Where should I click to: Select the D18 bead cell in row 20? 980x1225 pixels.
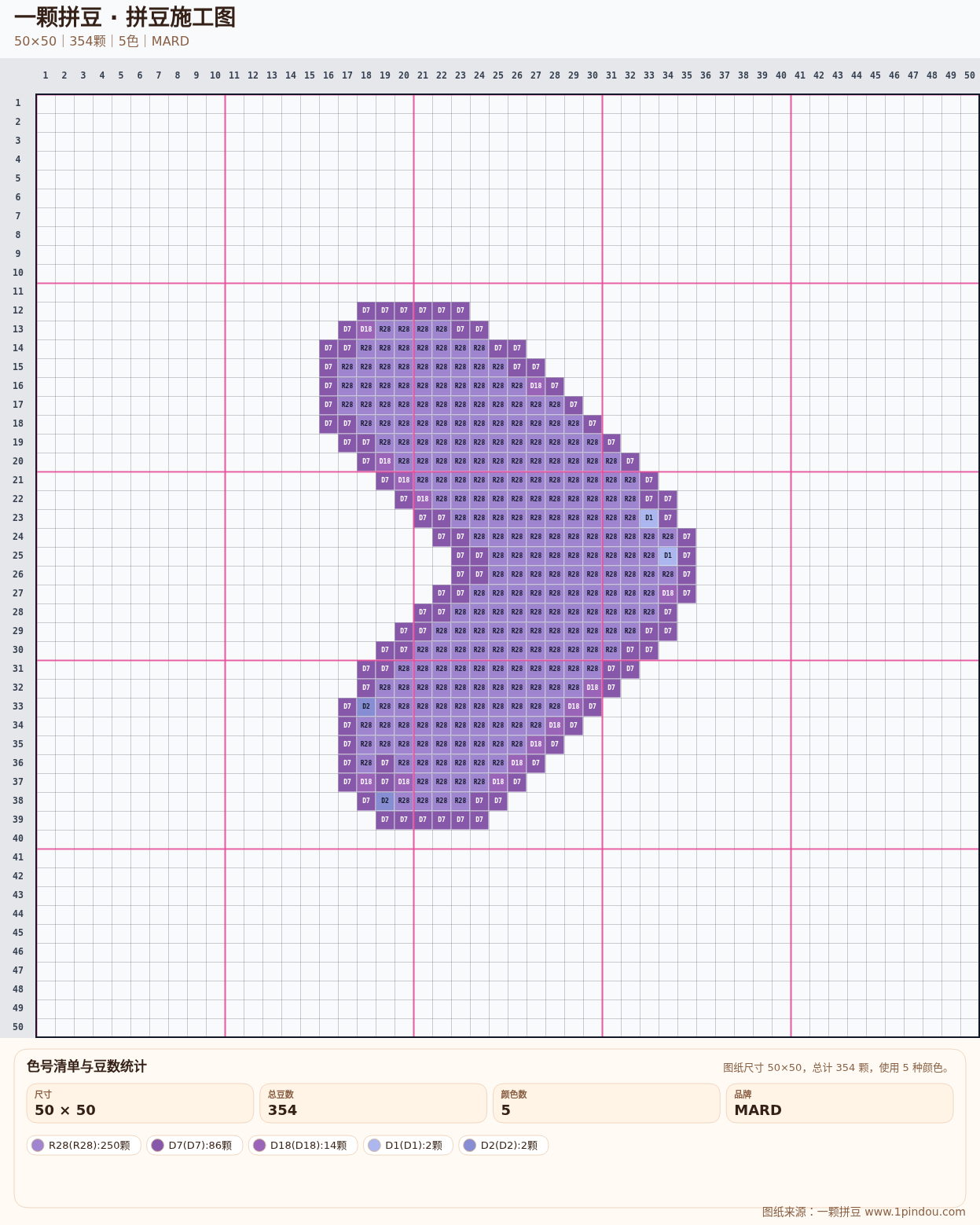(385, 461)
